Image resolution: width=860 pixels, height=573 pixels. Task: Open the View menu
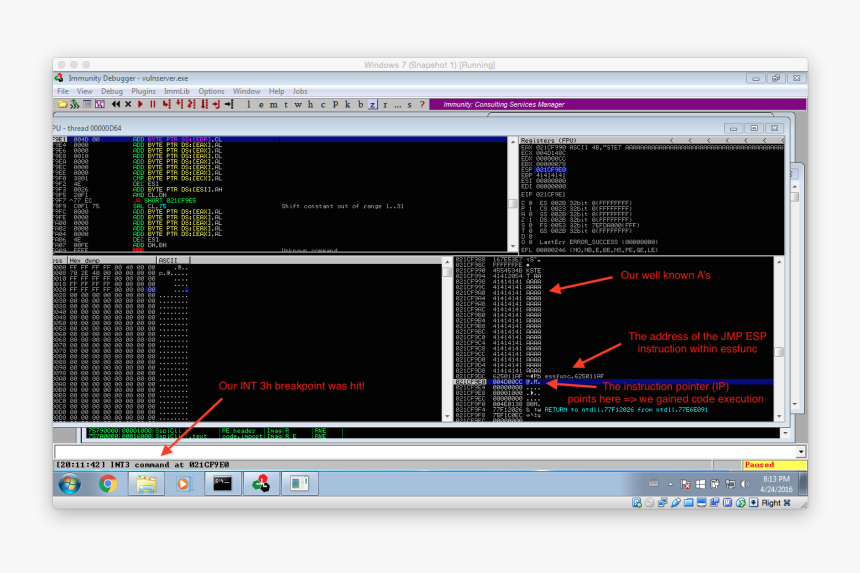[84, 91]
